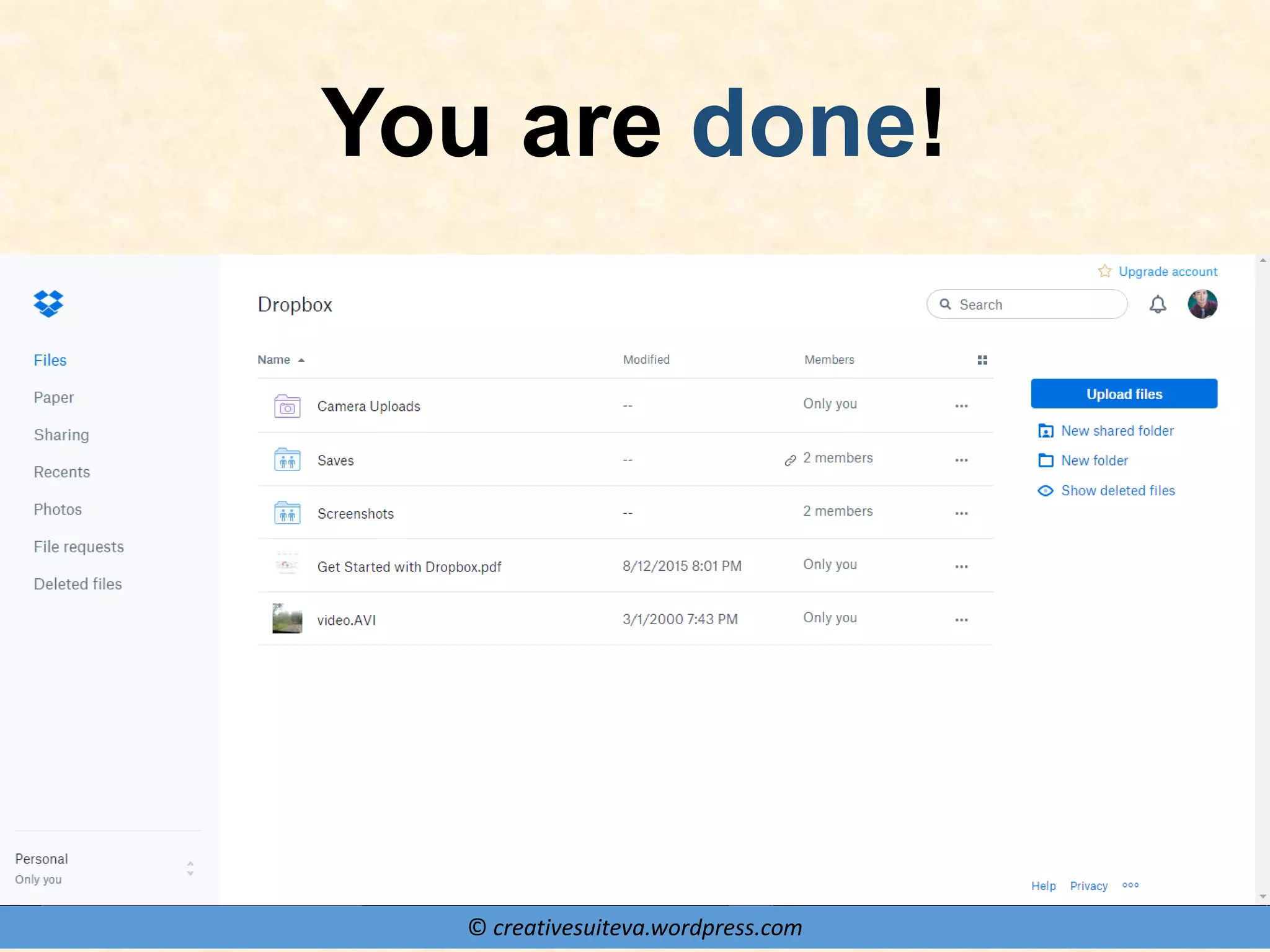Open File requests in sidebar
The height and width of the screenshot is (952, 1270).
point(79,547)
